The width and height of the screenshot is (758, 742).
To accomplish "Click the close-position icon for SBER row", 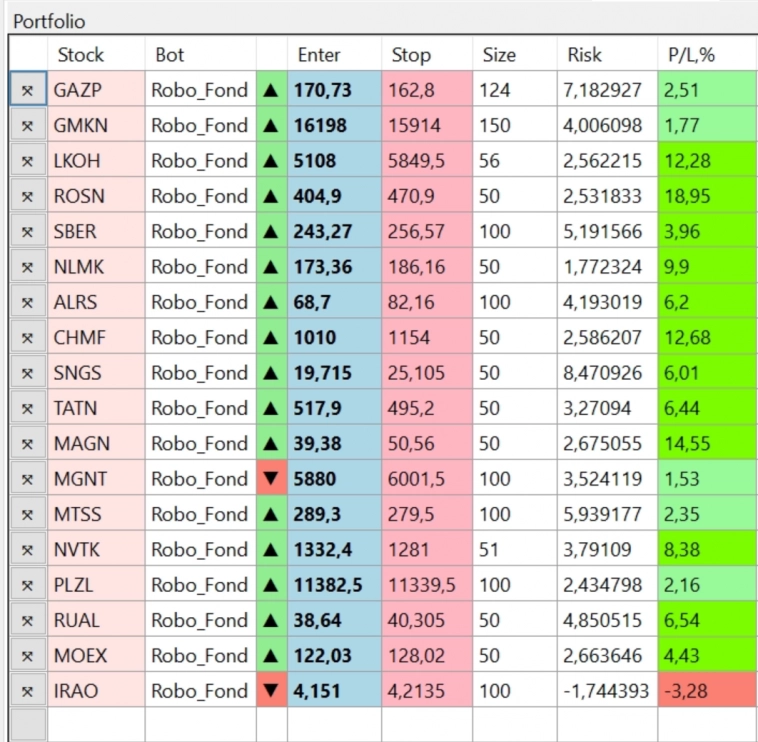I will 28,231.
